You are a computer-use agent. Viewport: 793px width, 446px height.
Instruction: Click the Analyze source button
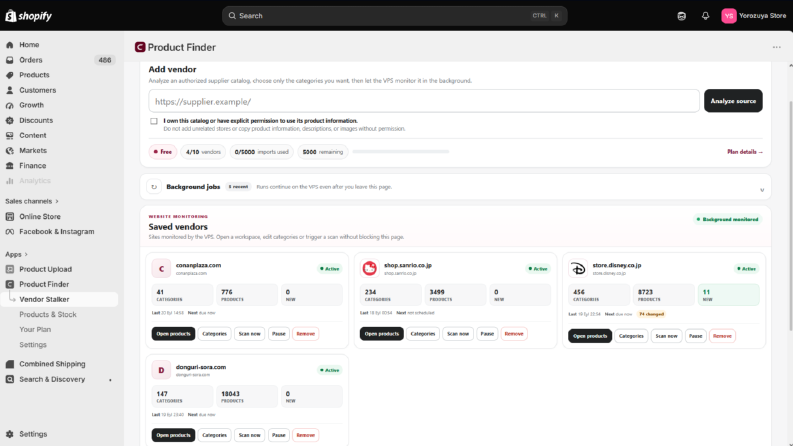(x=733, y=101)
